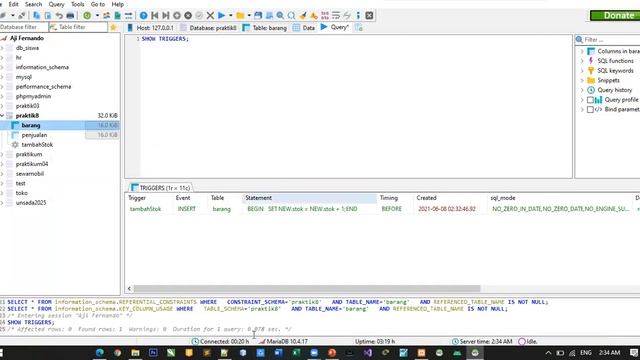Click the green Refresh icon
The height and width of the screenshot is (360, 640).
coord(87,16)
